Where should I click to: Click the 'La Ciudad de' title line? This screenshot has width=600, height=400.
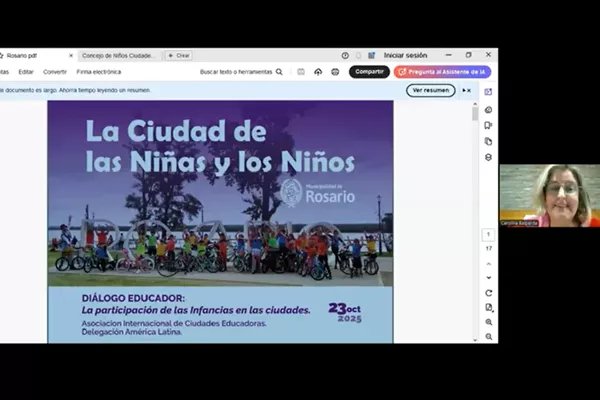pos(176,131)
